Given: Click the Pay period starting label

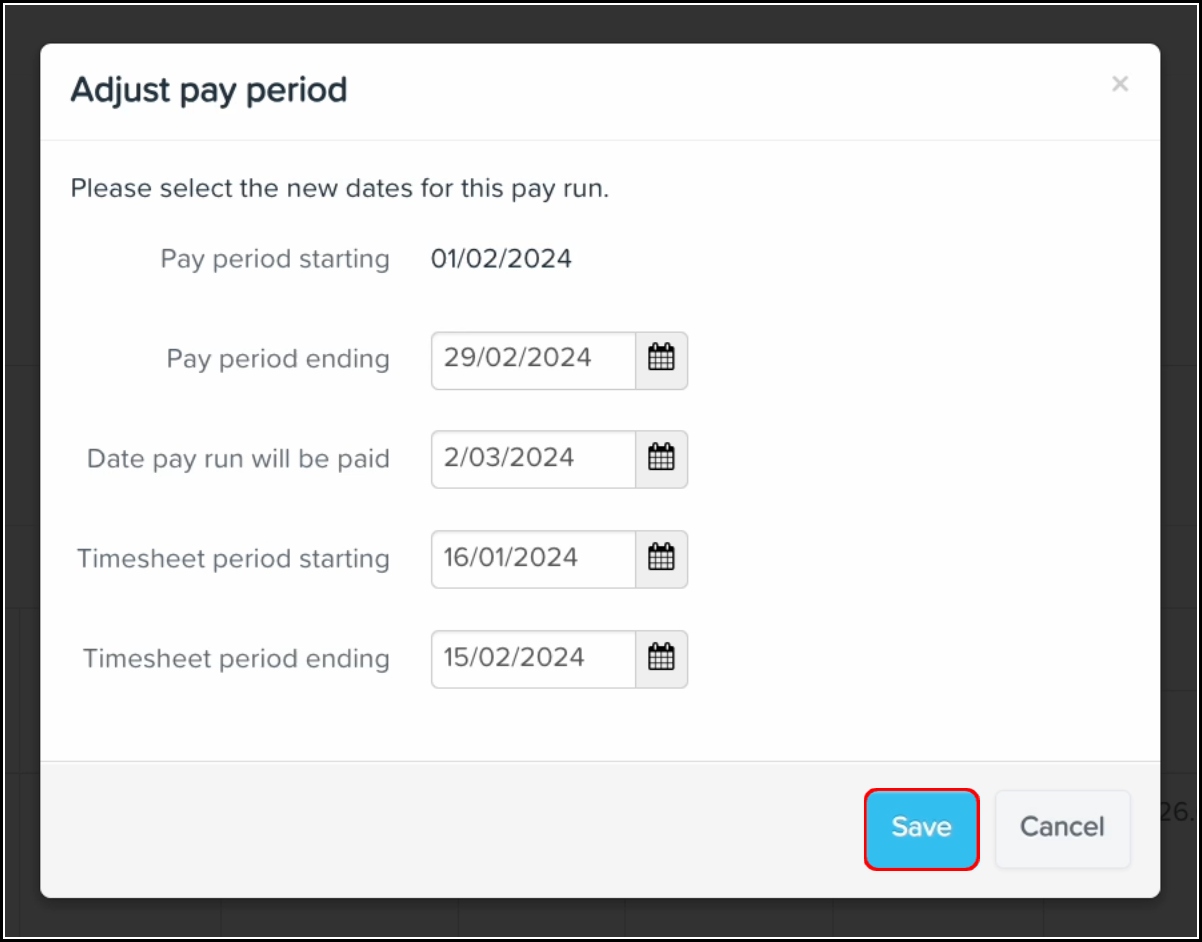Looking at the screenshot, I should coord(275,259).
